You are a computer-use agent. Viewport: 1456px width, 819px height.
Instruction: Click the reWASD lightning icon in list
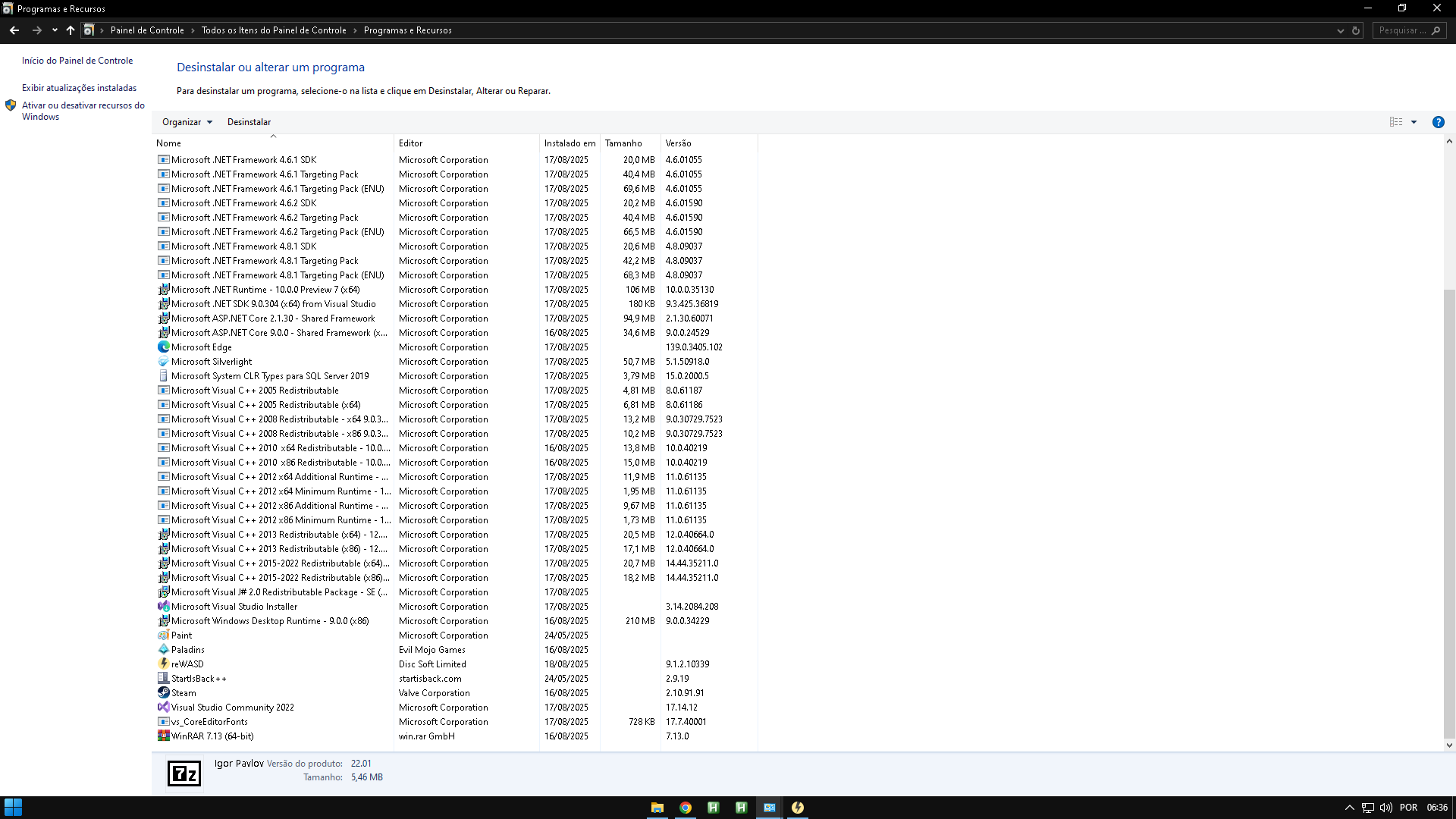pyautogui.click(x=163, y=664)
